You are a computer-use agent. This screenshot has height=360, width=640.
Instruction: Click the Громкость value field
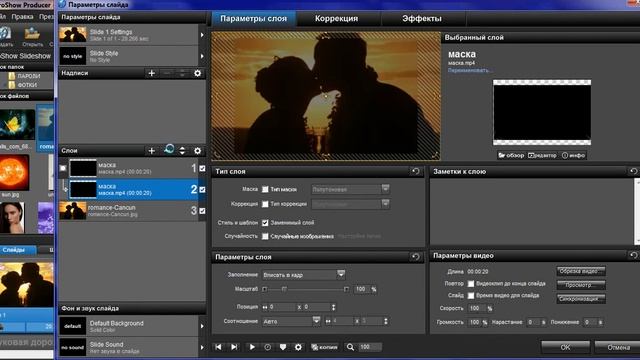475,322
